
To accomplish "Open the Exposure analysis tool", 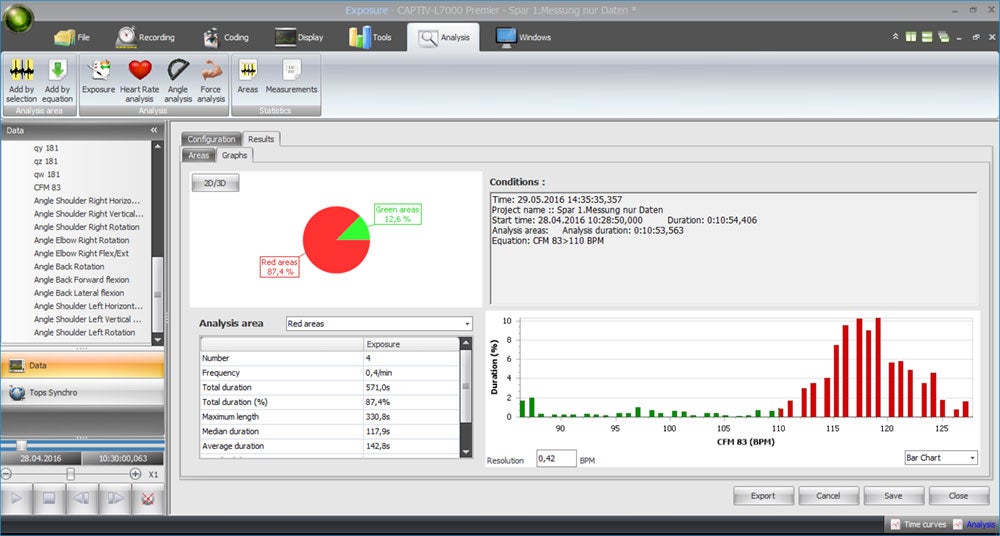I will click(x=99, y=72).
